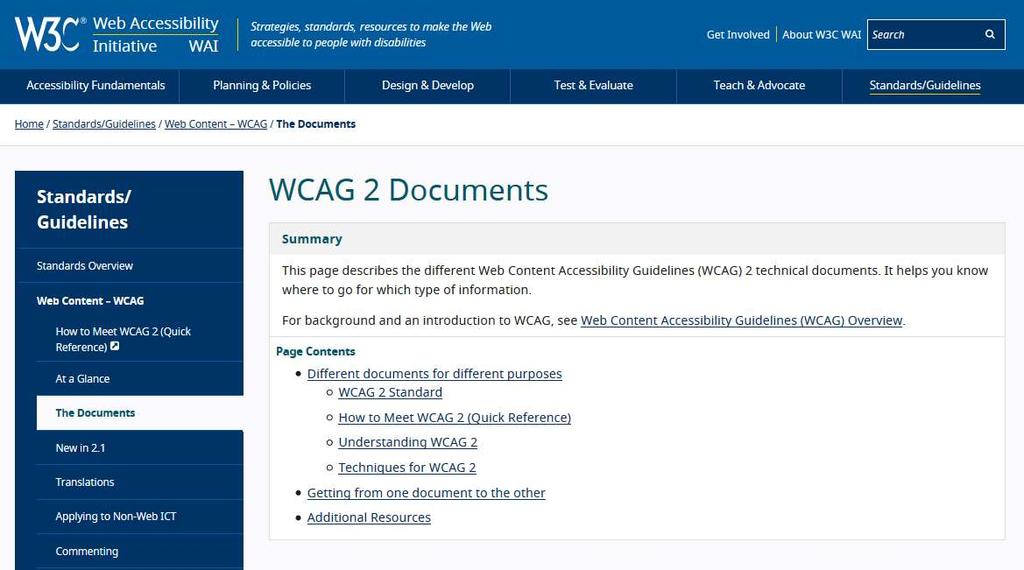Click the external link icon after Quick Reference
Screen dimensions: 1024x570
(x=115, y=346)
